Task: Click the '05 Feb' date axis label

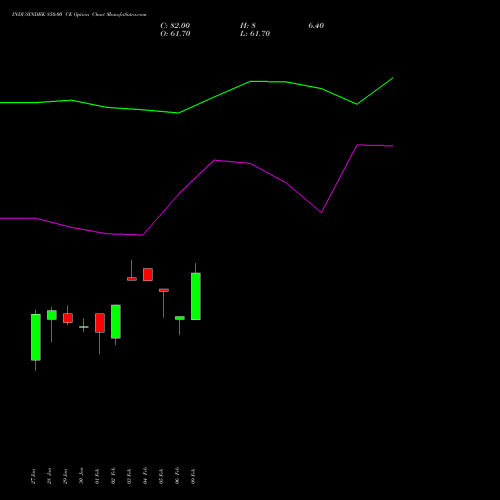Action: click(161, 476)
